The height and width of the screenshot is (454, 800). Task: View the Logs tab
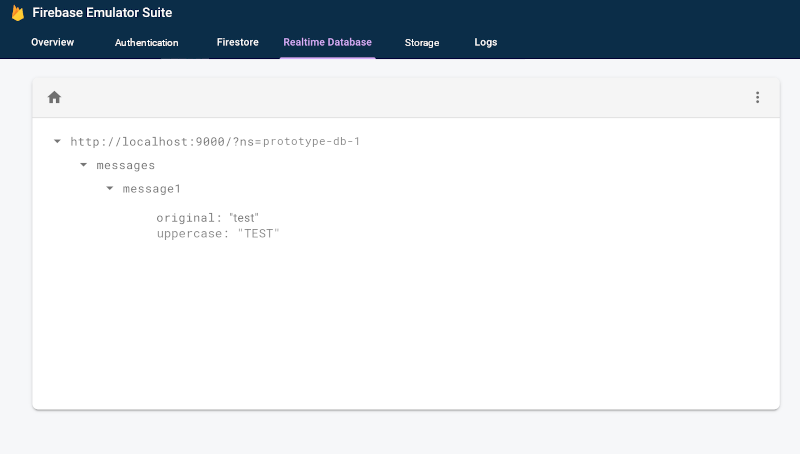(485, 43)
